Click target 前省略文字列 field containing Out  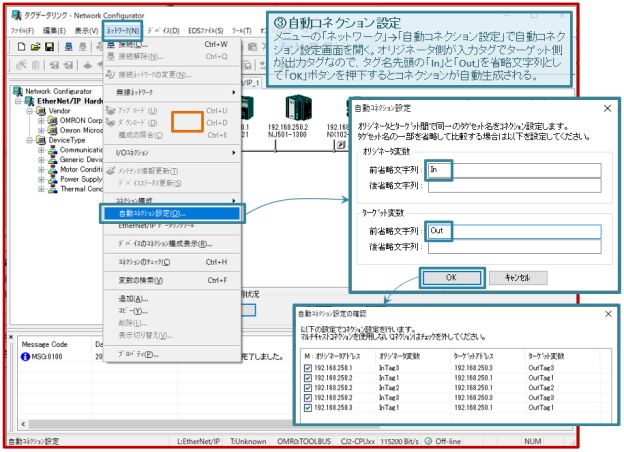tap(514, 232)
